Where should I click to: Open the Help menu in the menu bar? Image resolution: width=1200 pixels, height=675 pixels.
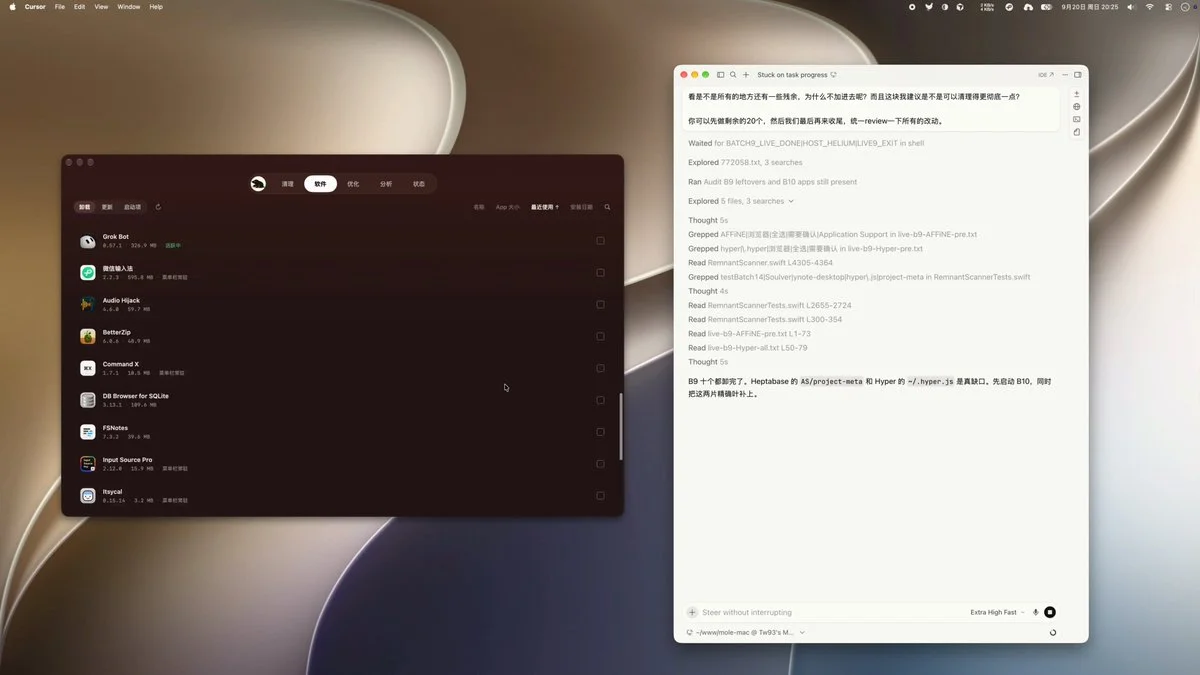pyautogui.click(x=156, y=6)
